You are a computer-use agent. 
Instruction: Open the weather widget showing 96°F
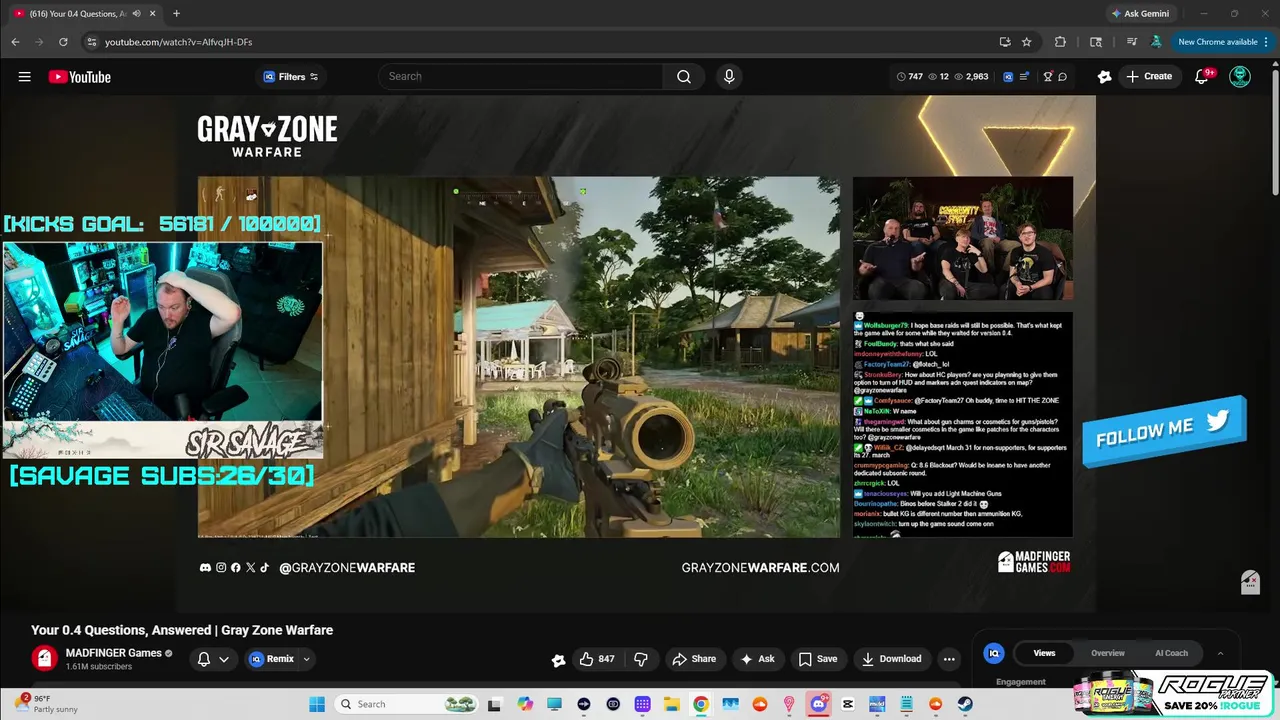pos(44,704)
